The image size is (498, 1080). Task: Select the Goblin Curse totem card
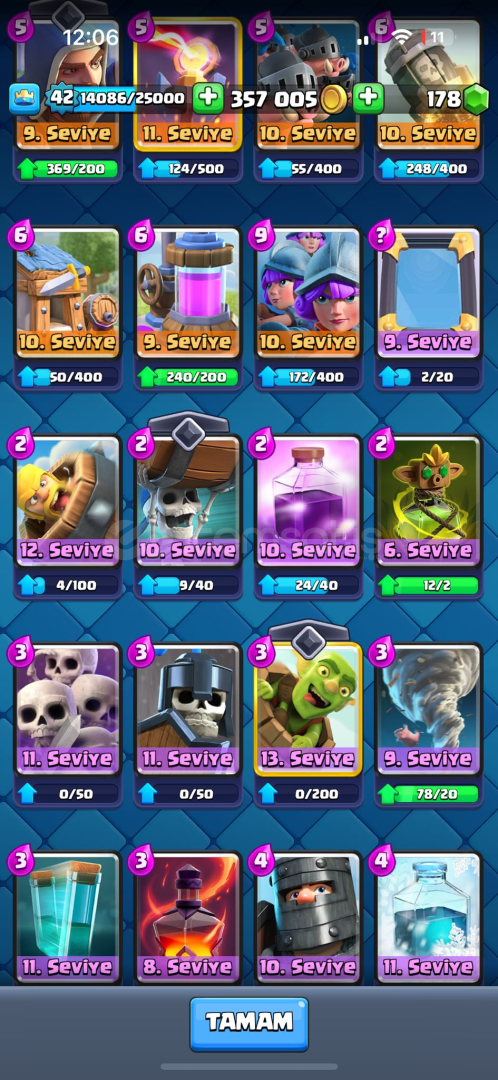428,502
